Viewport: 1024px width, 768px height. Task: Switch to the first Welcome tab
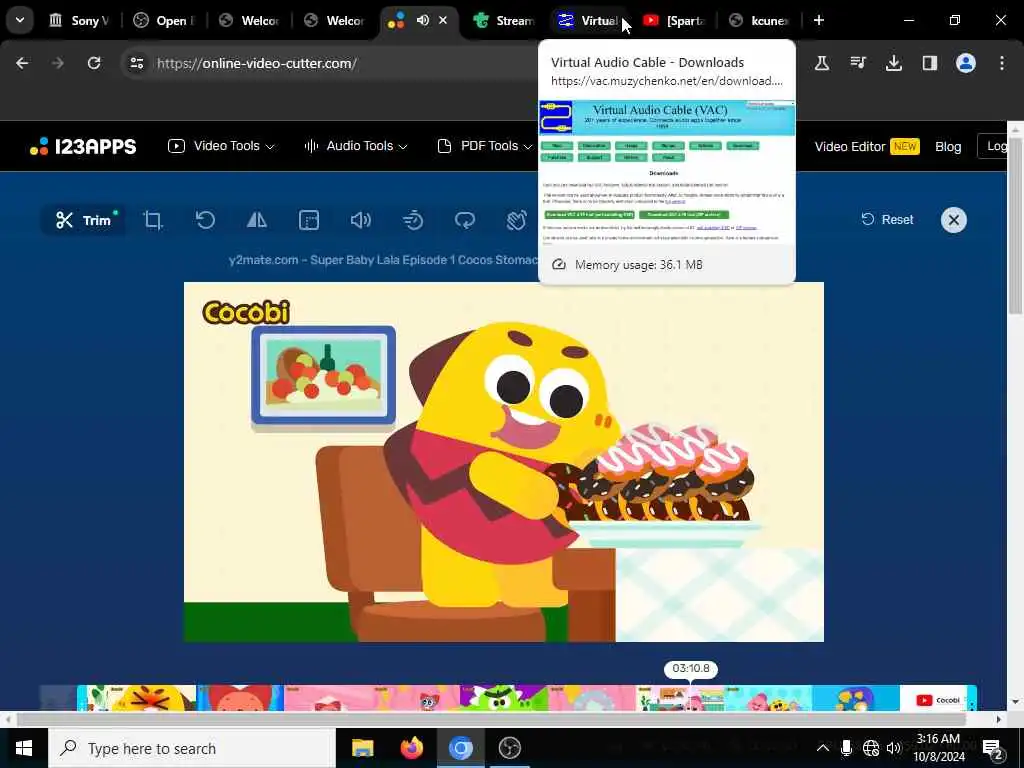(248, 21)
